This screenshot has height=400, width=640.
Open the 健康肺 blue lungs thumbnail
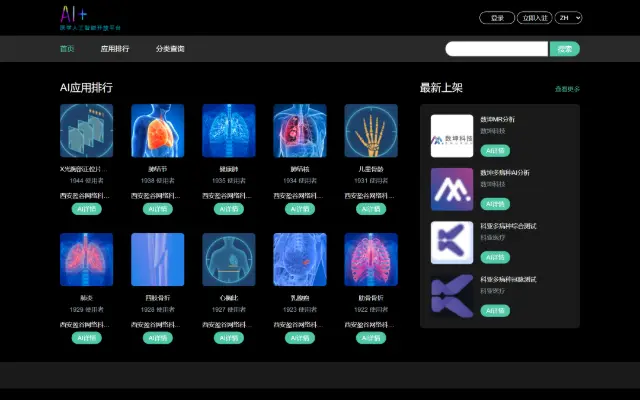point(229,131)
